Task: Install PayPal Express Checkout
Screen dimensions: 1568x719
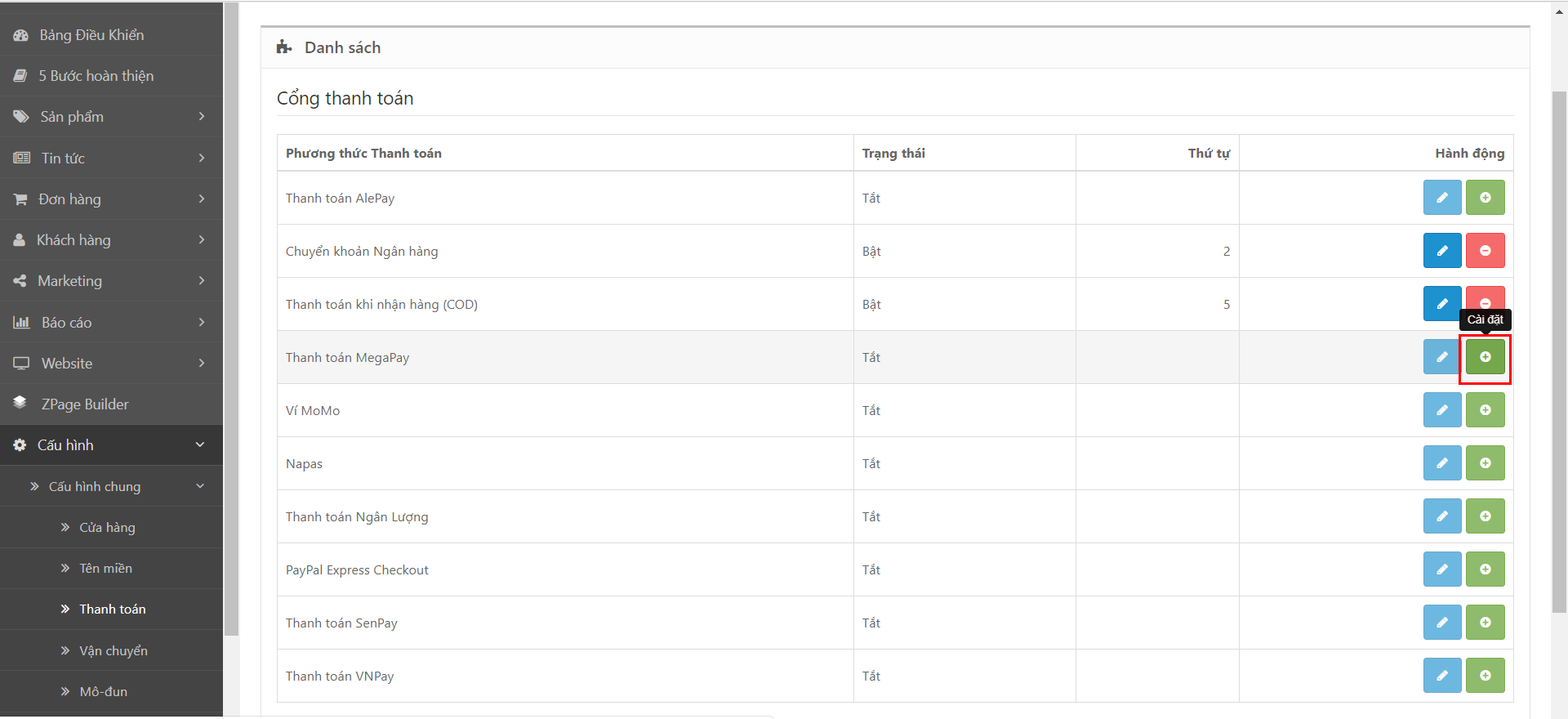Action: tap(1486, 569)
